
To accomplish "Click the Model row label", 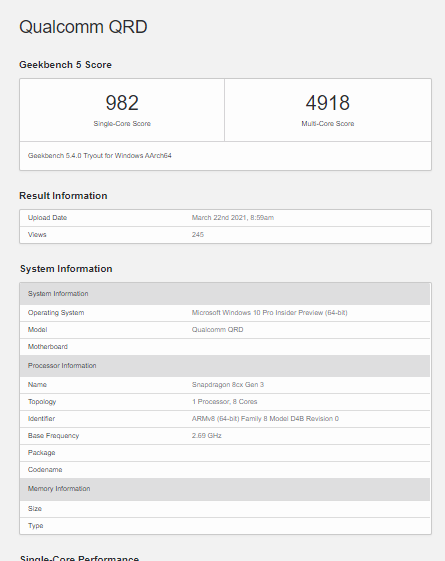I will [x=38, y=330].
